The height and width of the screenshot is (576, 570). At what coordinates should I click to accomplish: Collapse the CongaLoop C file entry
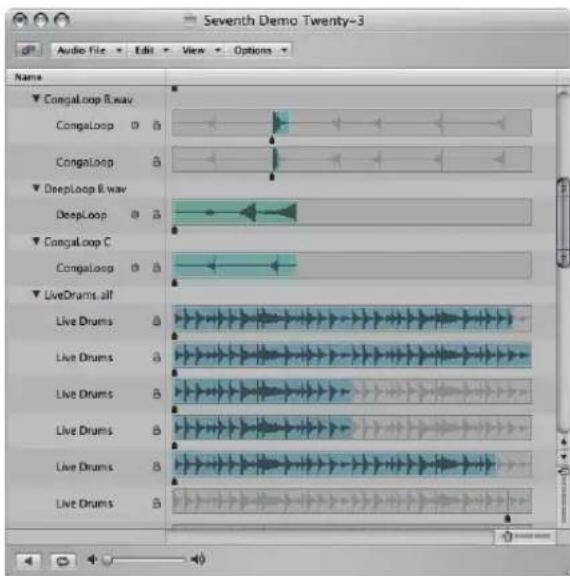tap(36, 241)
